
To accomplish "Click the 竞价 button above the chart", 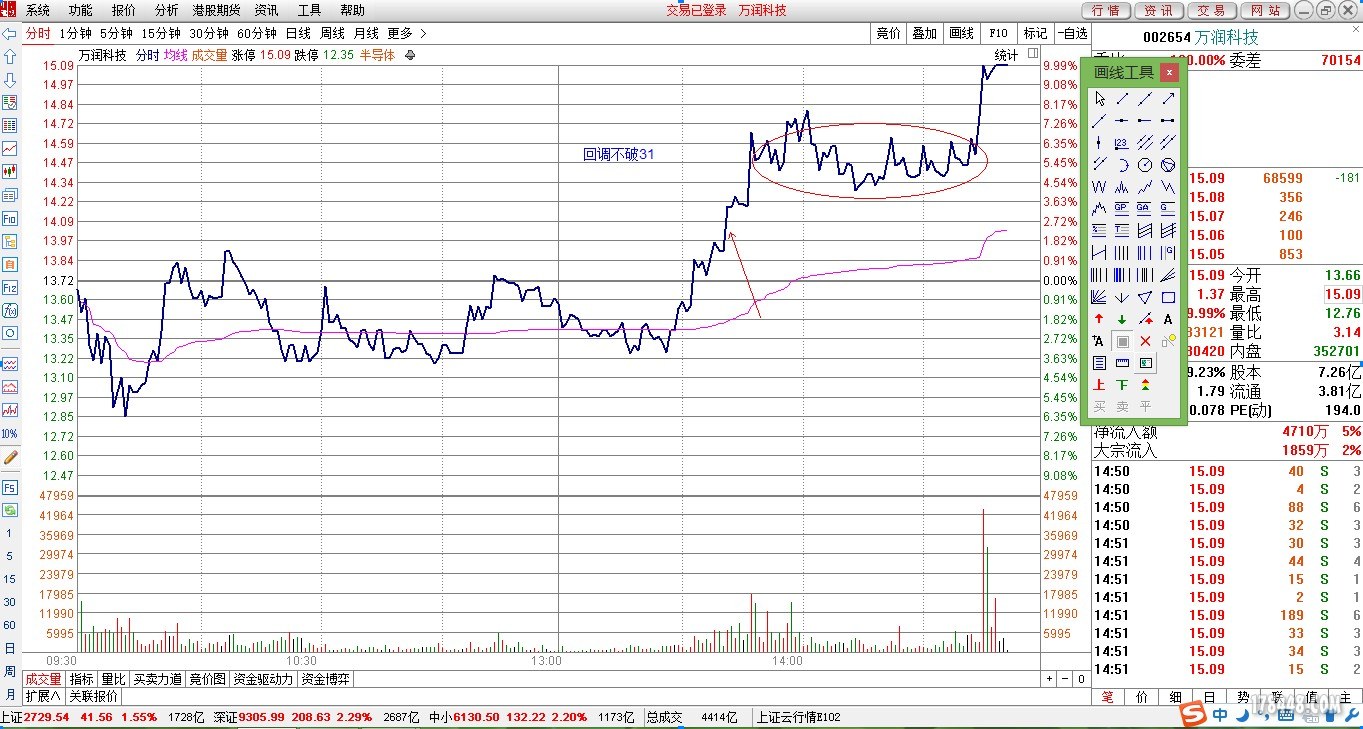I will point(888,33).
